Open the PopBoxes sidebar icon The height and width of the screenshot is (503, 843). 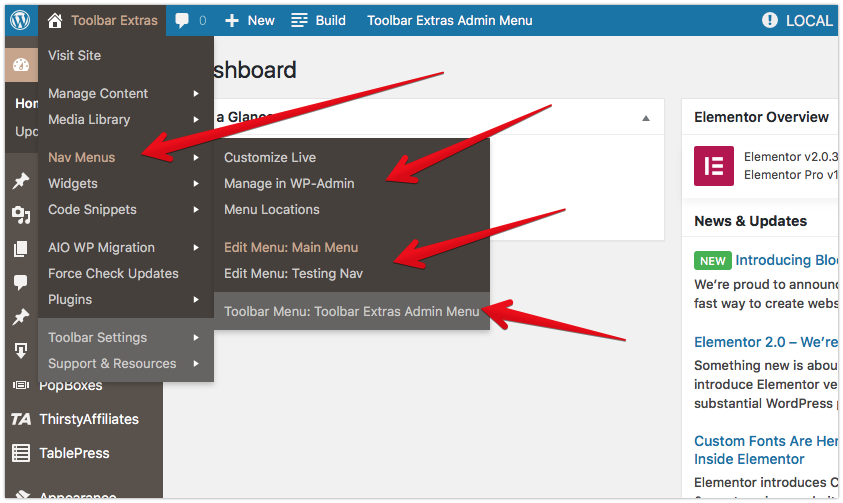[x=20, y=385]
